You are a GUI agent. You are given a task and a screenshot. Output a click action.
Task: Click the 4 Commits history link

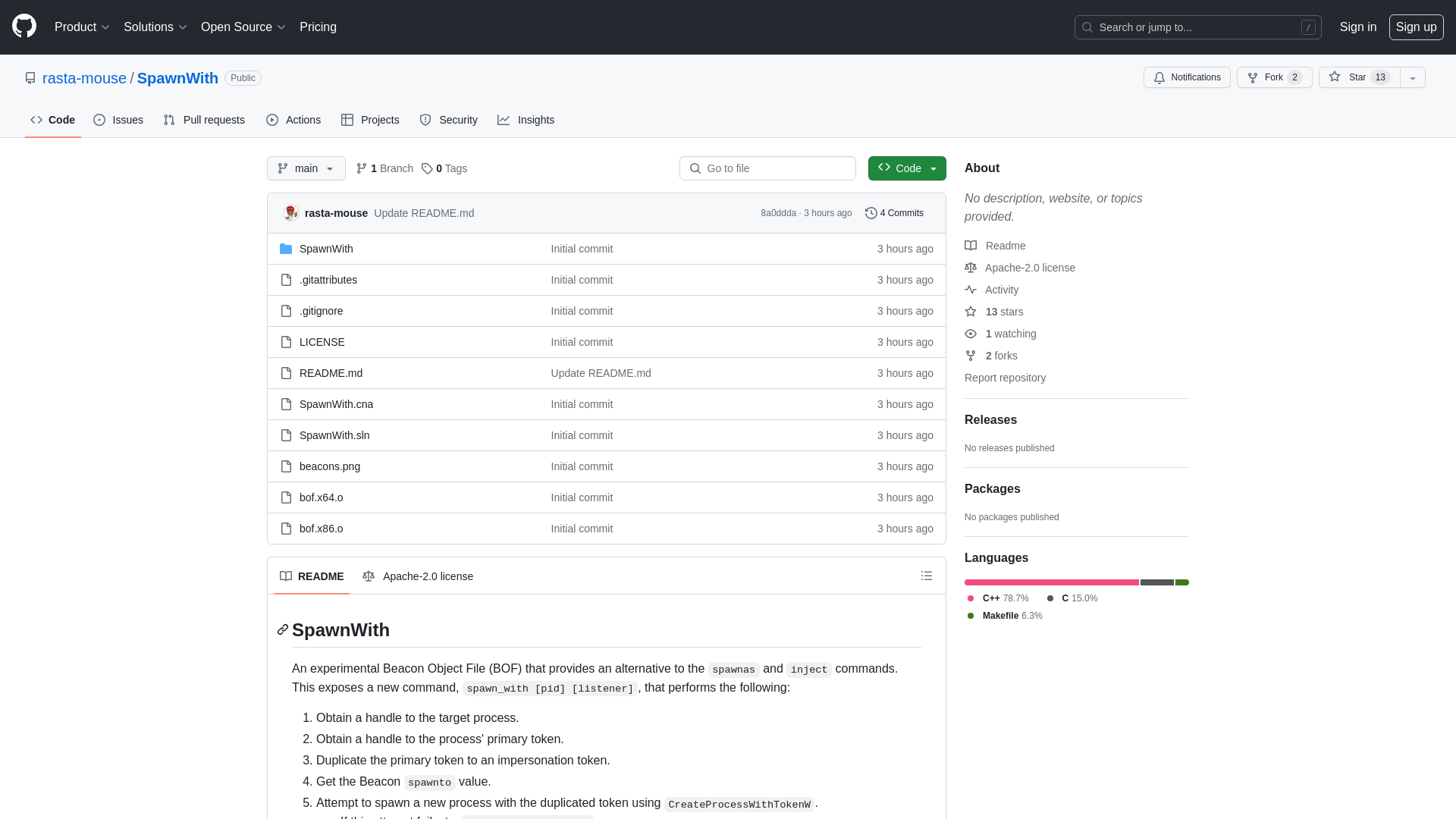[893, 212]
